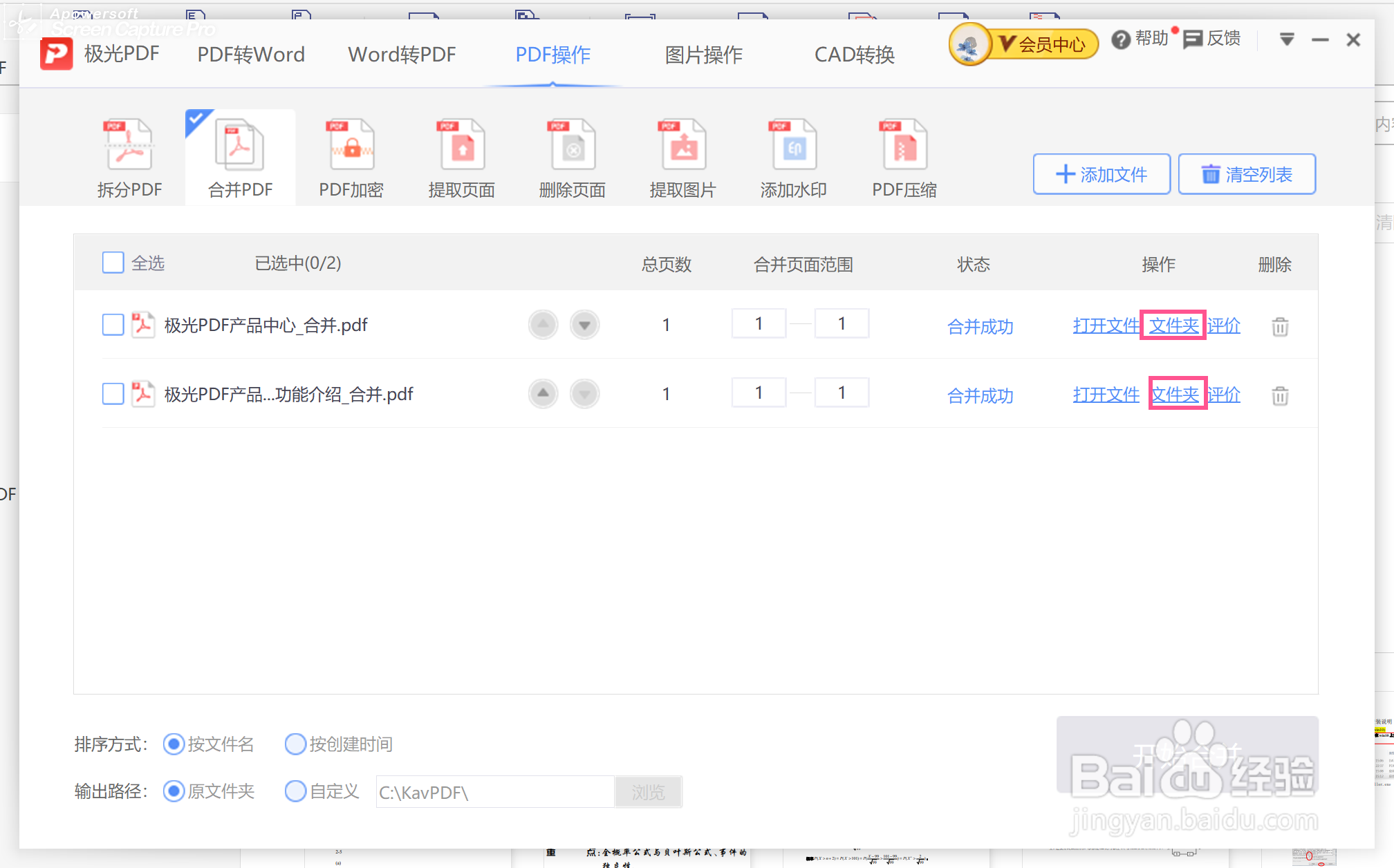Select 按文件名 sort option
This screenshot has height=868, width=1394.
coord(174,744)
